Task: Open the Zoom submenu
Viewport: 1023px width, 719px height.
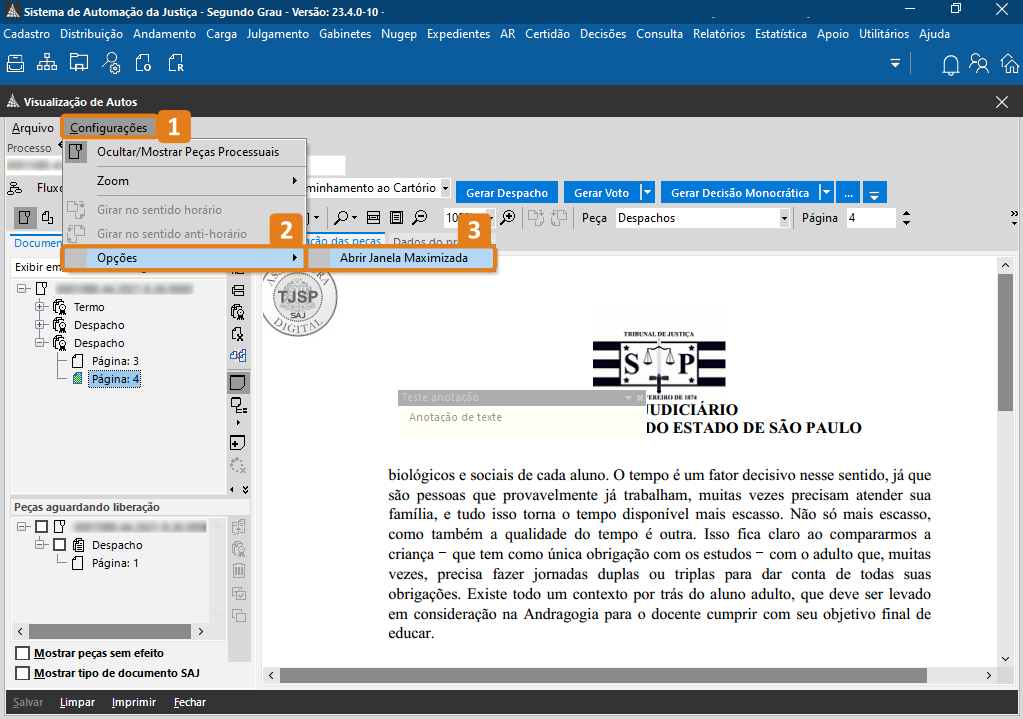Action: (x=185, y=181)
